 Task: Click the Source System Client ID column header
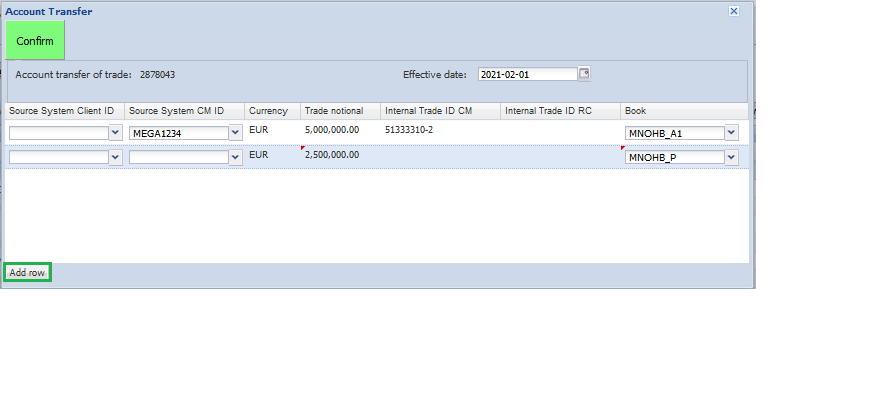coord(62,111)
